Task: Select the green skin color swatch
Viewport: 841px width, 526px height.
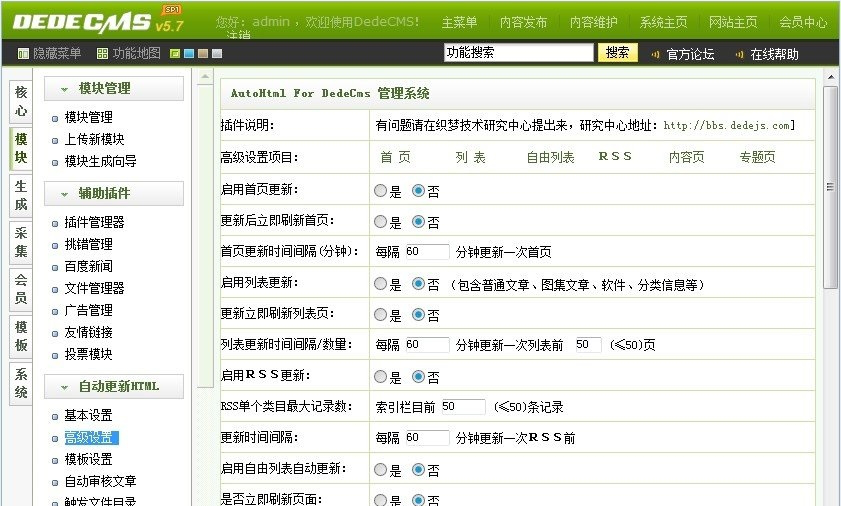Action: pos(175,54)
